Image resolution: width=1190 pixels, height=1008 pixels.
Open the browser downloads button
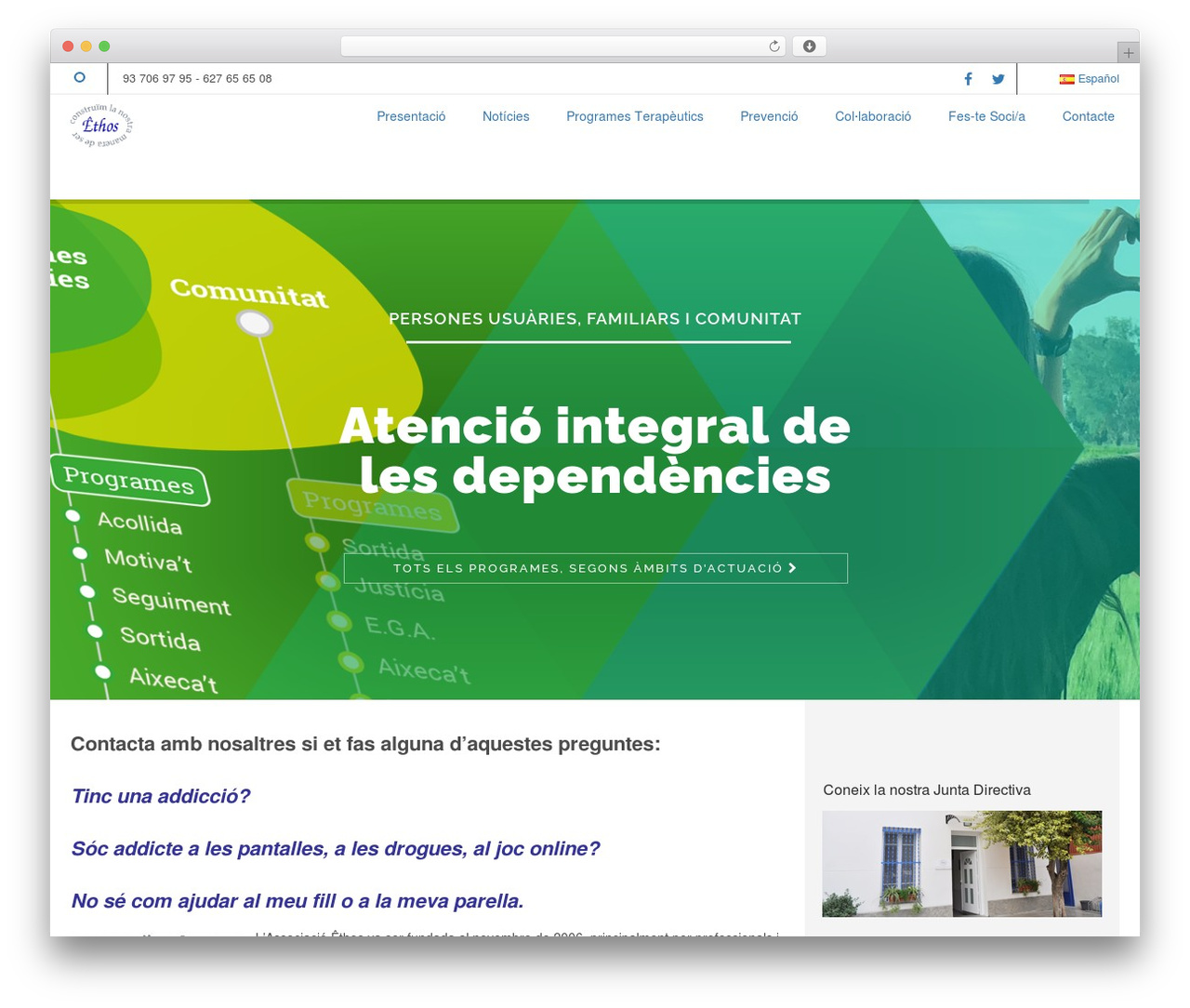(x=809, y=46)
